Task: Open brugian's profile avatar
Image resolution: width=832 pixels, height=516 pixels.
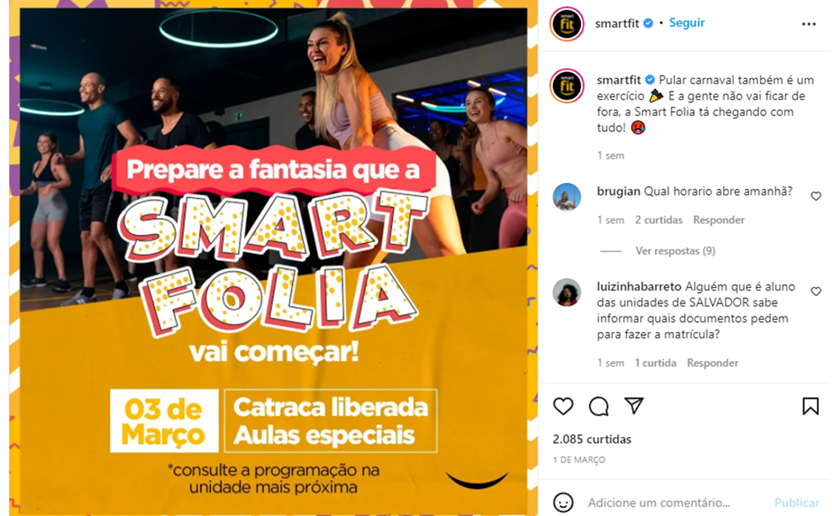Action: (x=567, y=197)
